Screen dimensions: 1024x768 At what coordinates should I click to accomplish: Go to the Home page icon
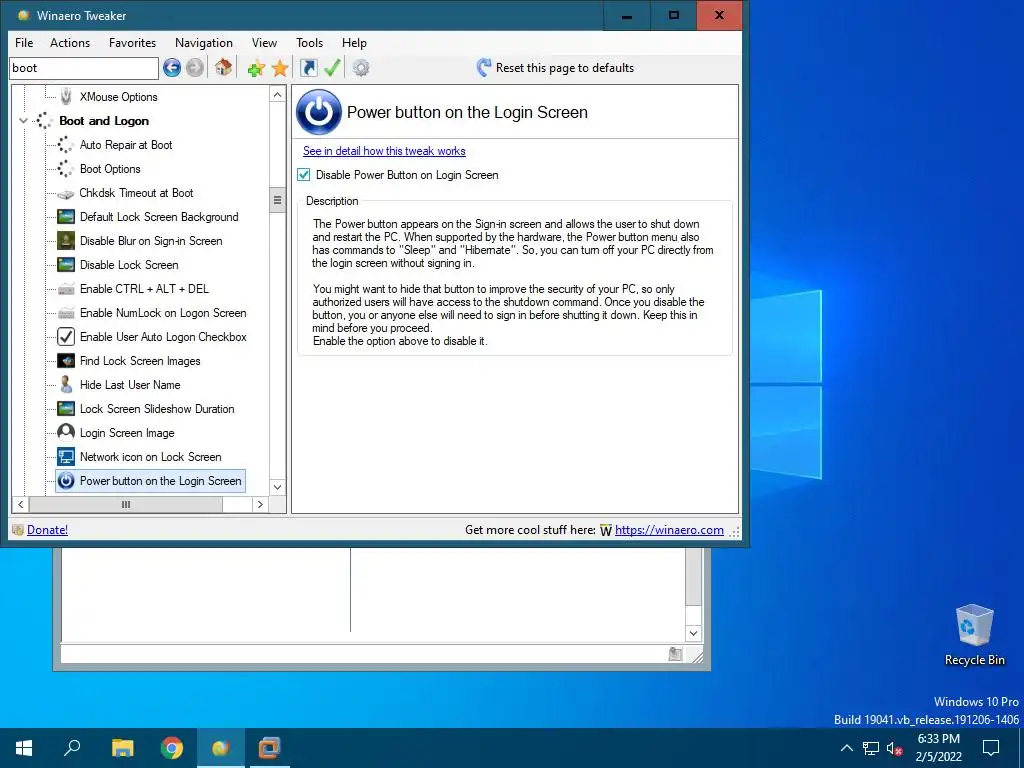223,67
